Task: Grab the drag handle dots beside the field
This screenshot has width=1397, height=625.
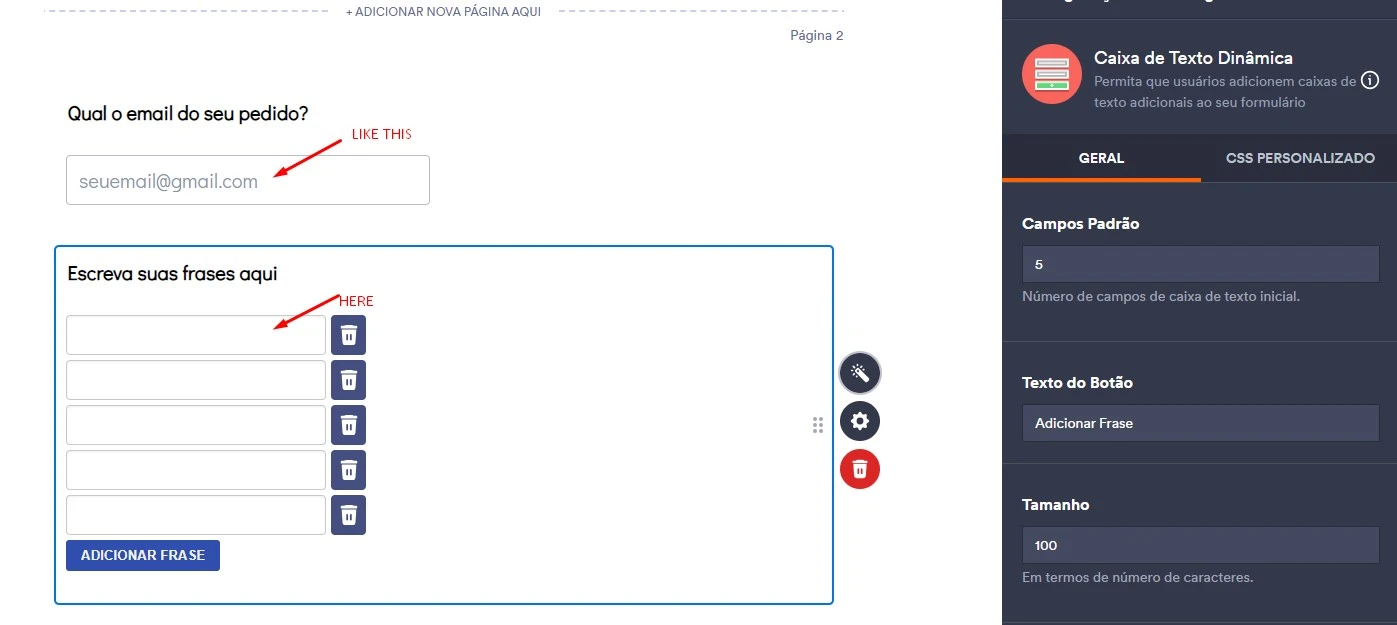Action: 818,424
